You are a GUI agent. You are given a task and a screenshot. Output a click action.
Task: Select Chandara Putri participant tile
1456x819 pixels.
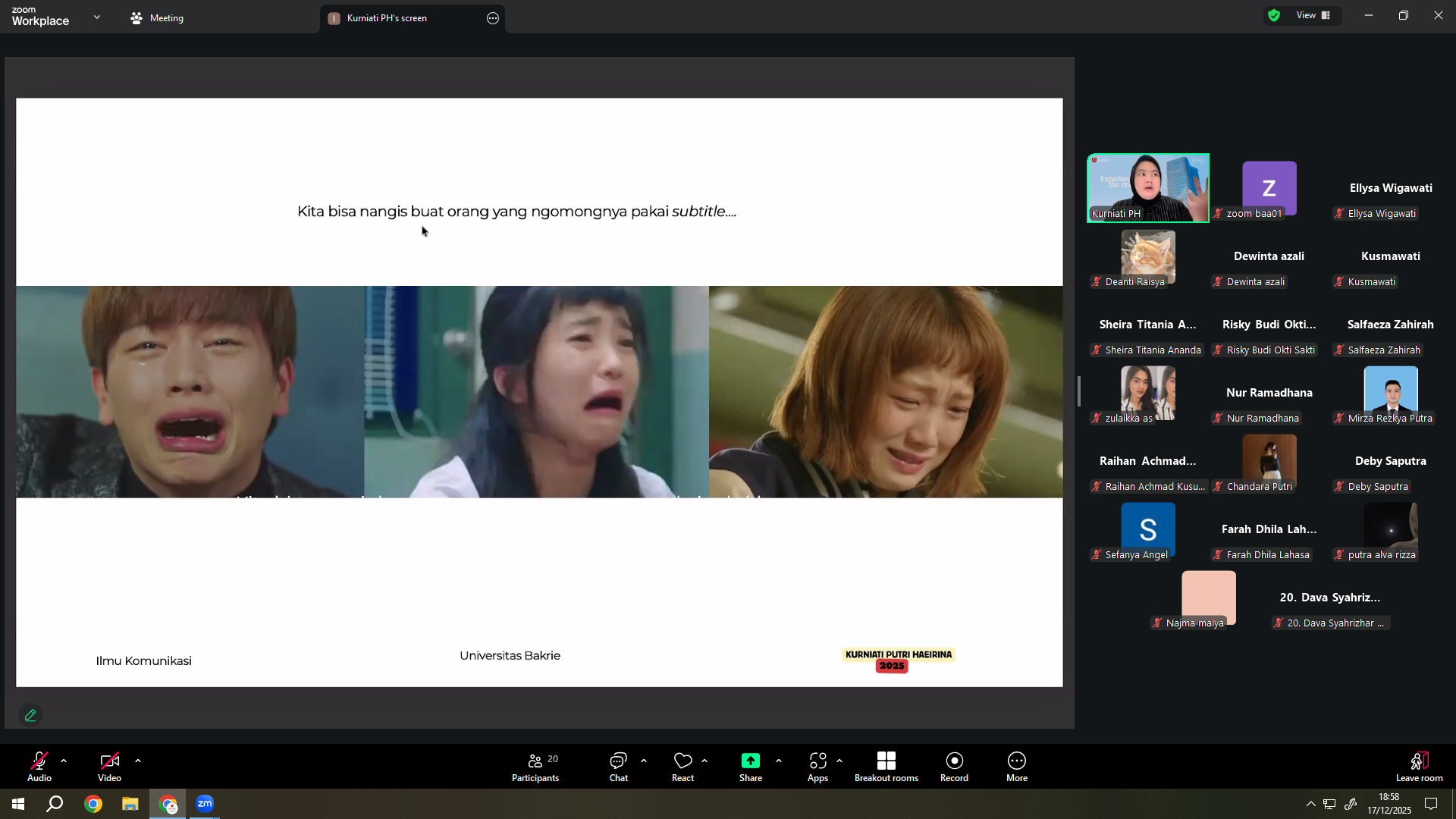click(x=1269, y=461)
